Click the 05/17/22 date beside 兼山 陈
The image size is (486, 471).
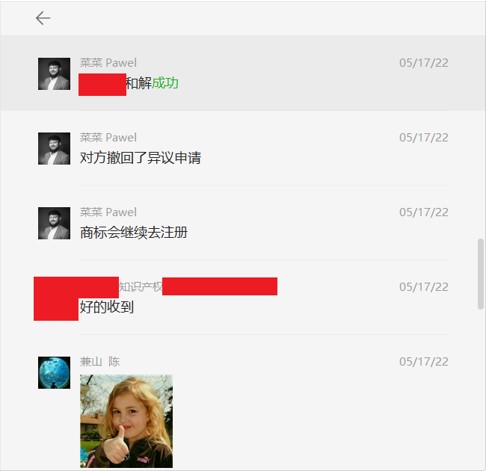(424, 361)
